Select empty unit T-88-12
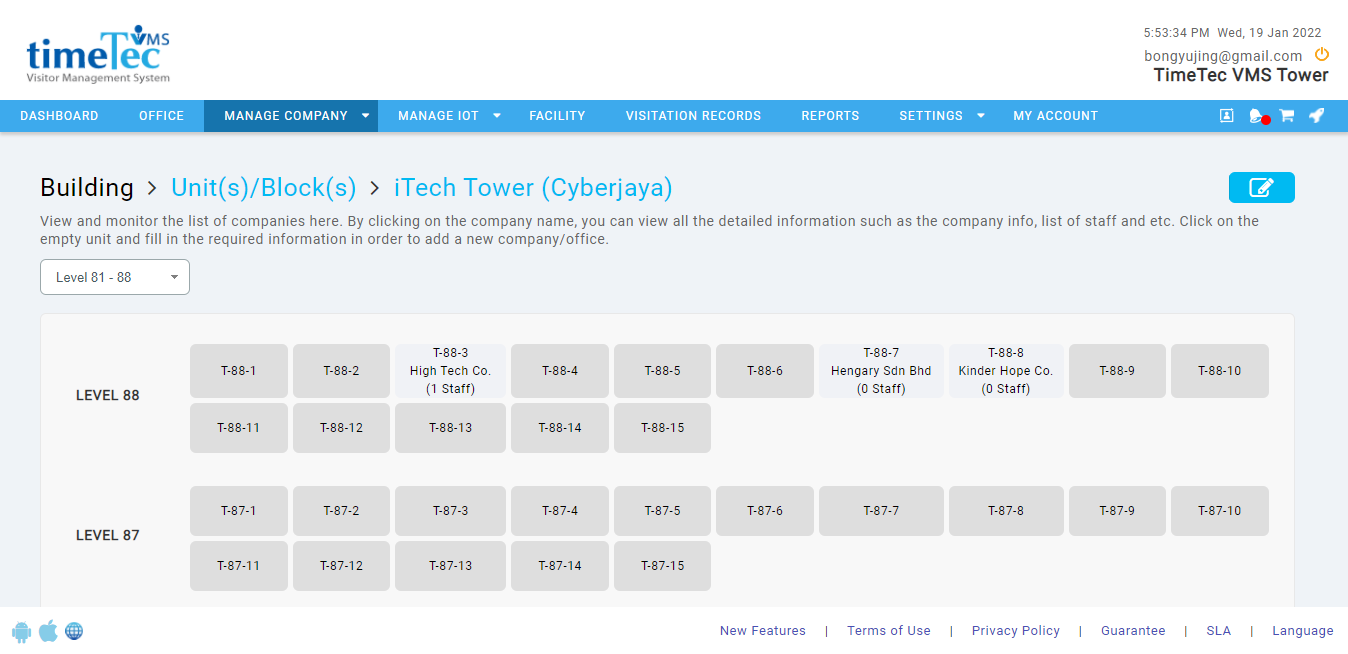Image resolution: width=1348 pixels, height=654 pixels. pos(341,428)
